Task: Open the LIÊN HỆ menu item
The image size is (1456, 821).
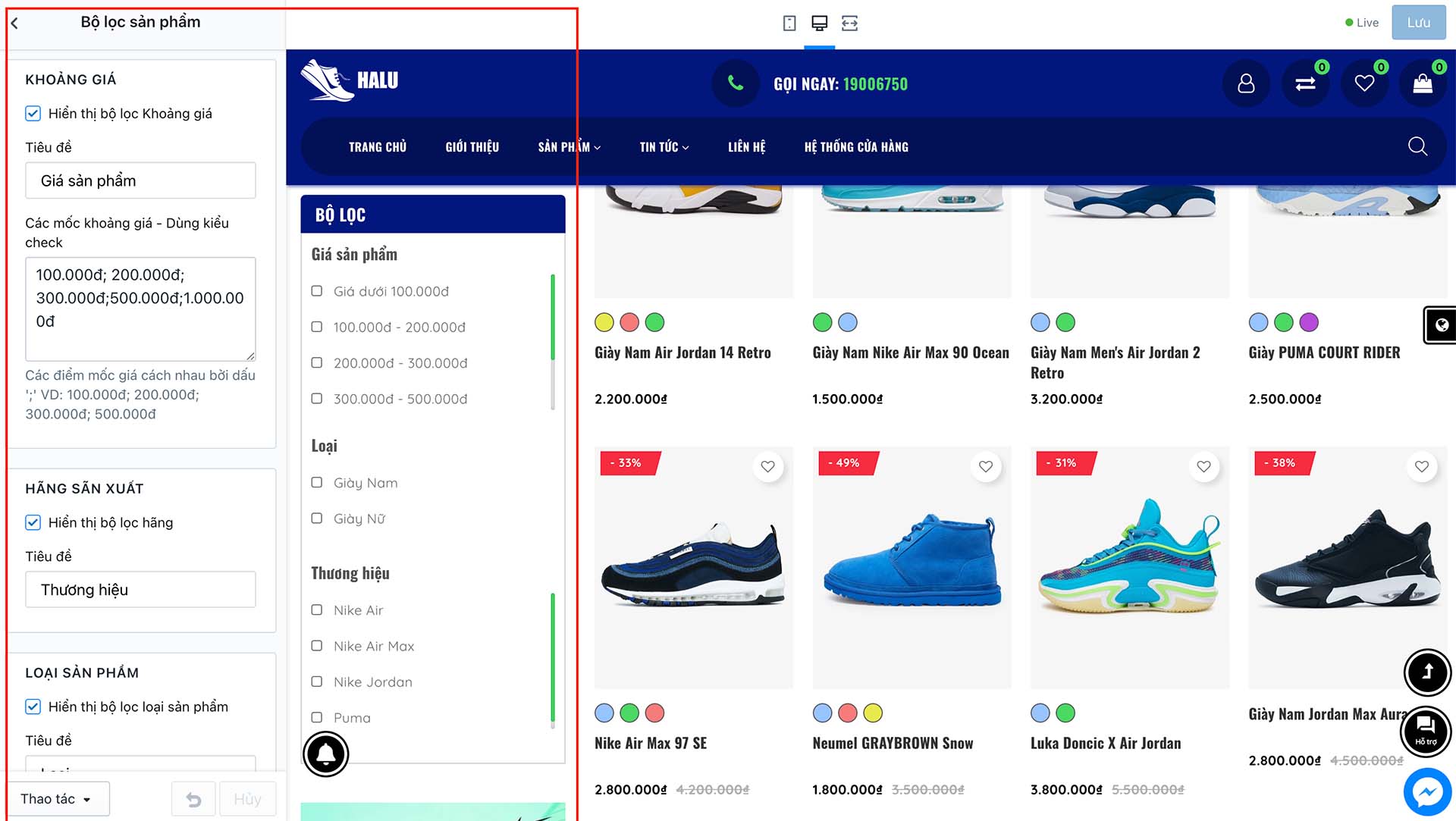Action: coord(747,147)
